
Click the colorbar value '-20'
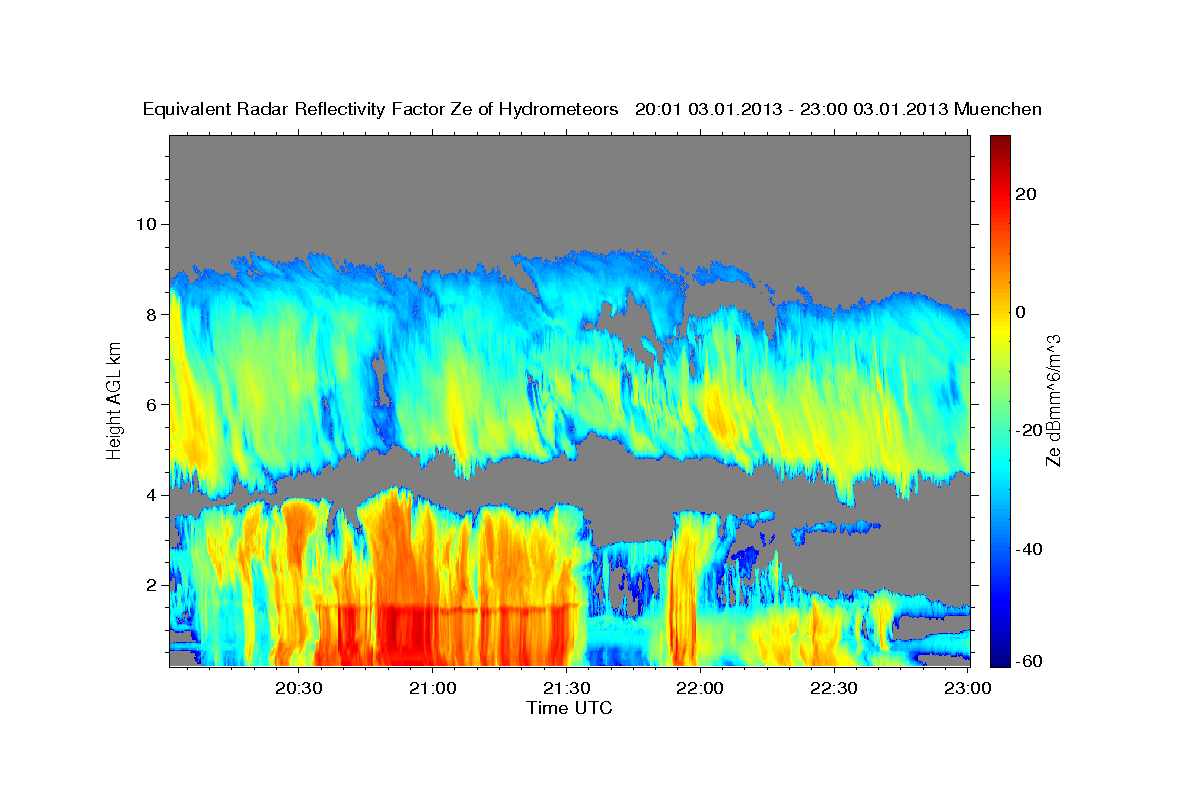[x=1029, y=430]
